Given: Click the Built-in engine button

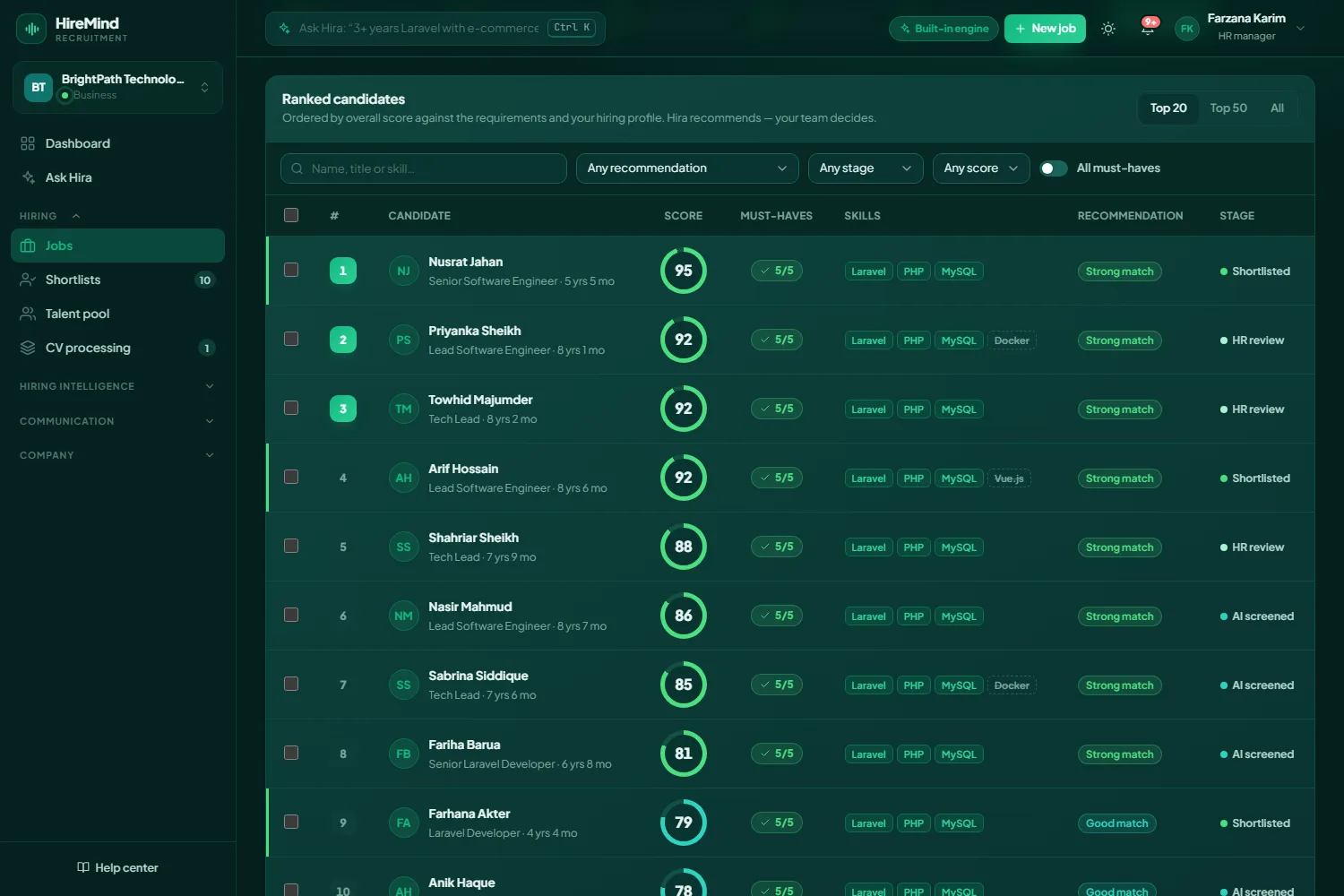Looking at the screenshot, I should 943,29.
